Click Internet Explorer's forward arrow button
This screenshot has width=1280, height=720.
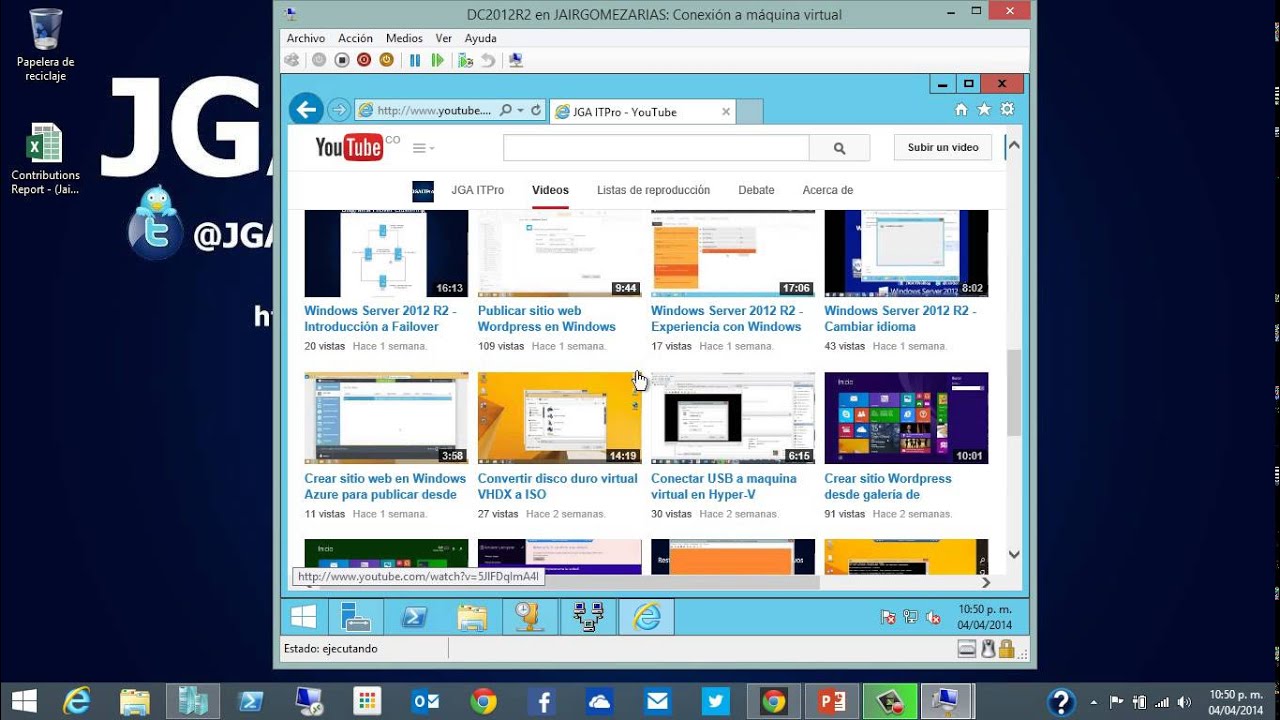click(x=339, y=110)
